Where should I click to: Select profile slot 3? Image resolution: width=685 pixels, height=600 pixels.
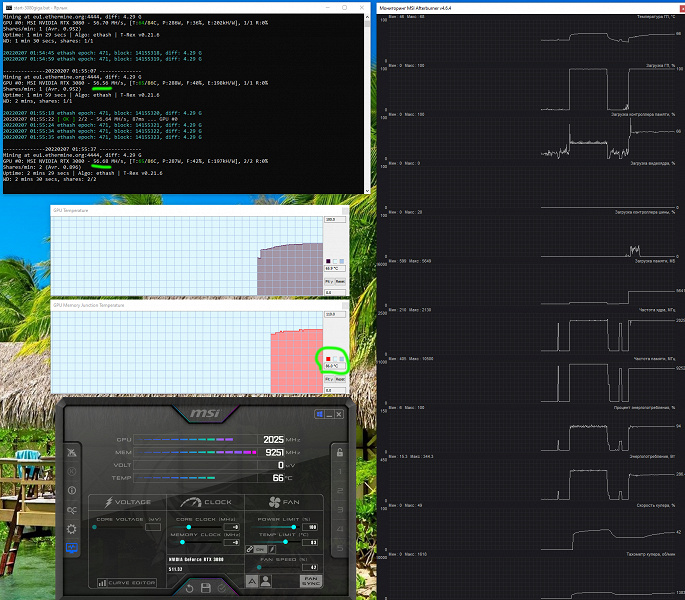point(339,510)
